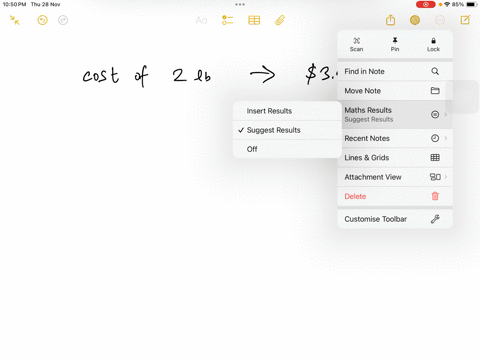Tap the battery status icon
The image size is (480, 360).
click(471, 4)
